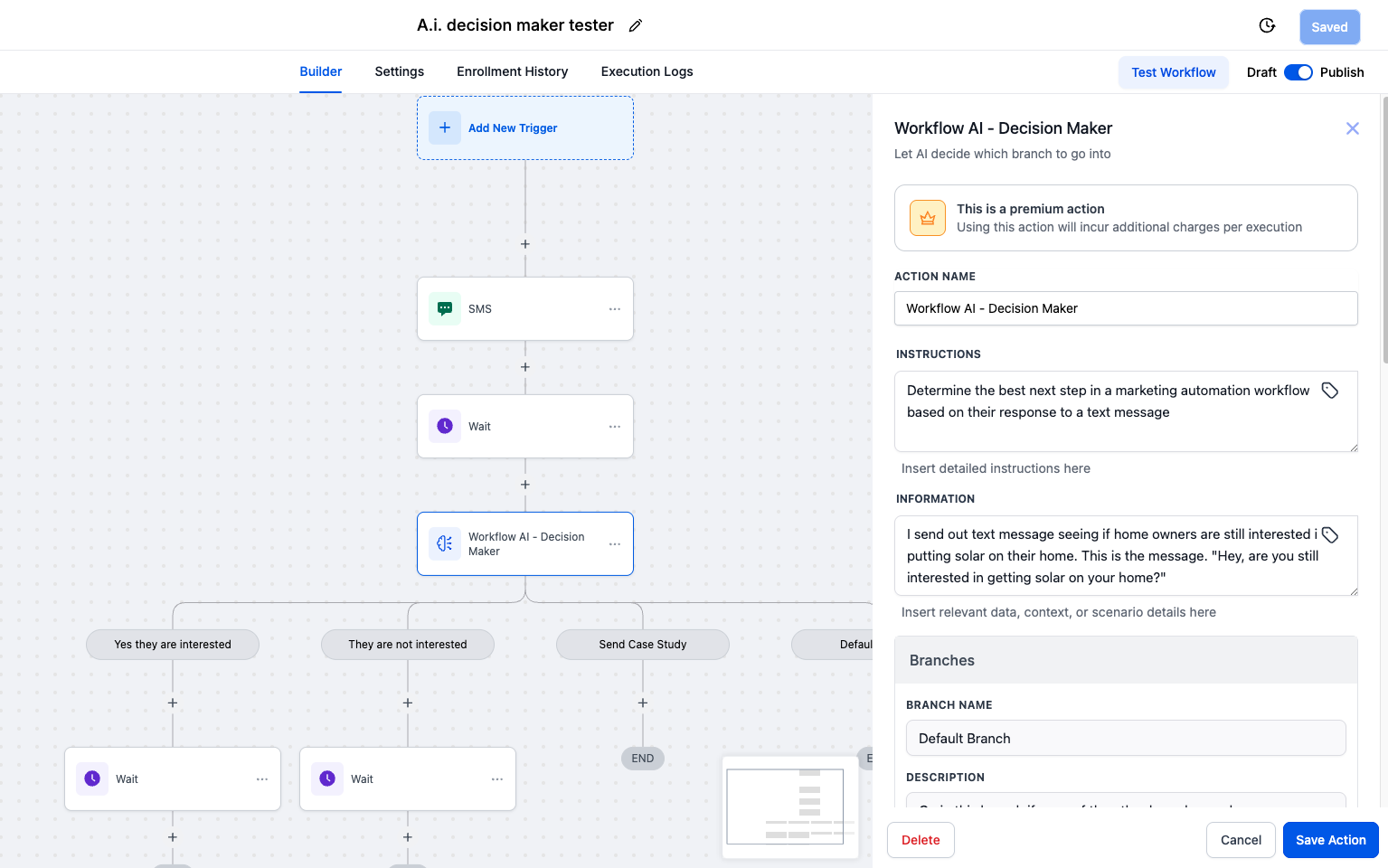Click the tag icon in the Instructions field

(1329, 390)
